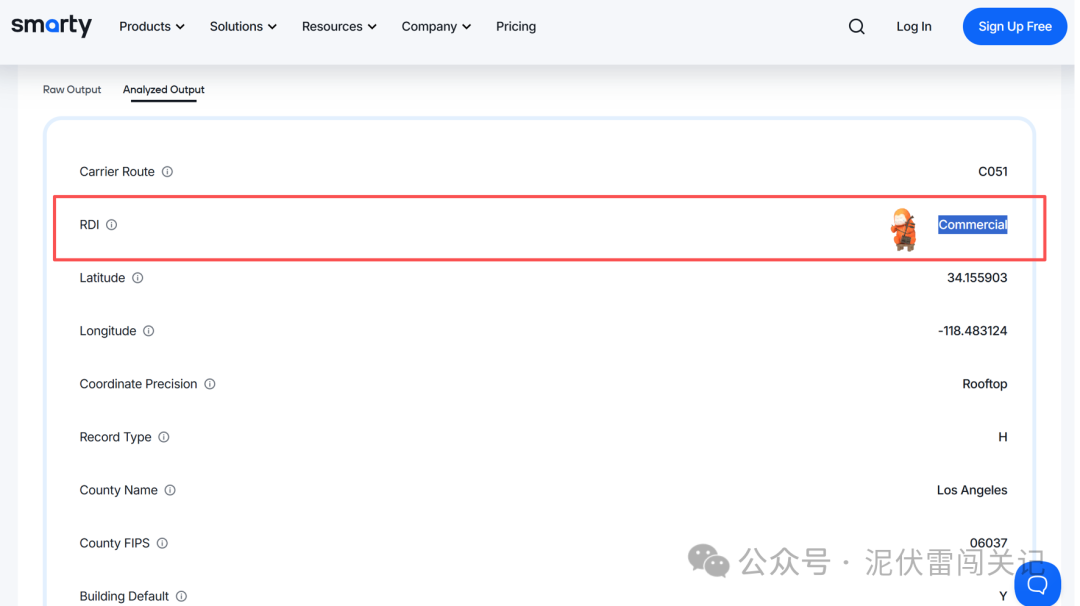Image resolution: width=1080 pixels, height=606 pixels.
Task: Click the County Name label
Action: 118,490
